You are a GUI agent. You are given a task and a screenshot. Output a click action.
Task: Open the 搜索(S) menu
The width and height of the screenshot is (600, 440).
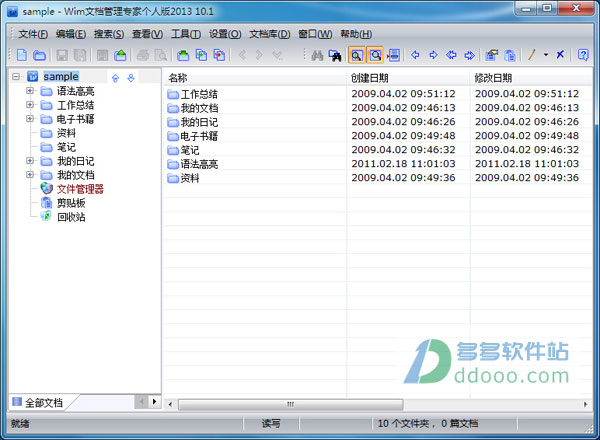pyautogui.click(x=109, y=34)
